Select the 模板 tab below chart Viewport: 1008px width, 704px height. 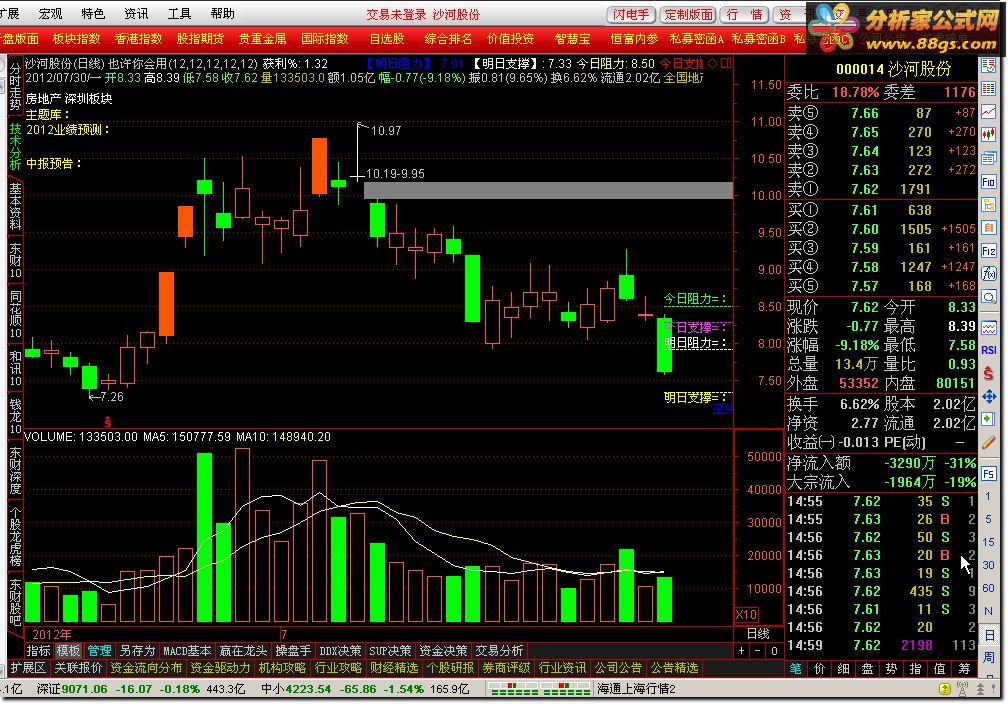68,651
